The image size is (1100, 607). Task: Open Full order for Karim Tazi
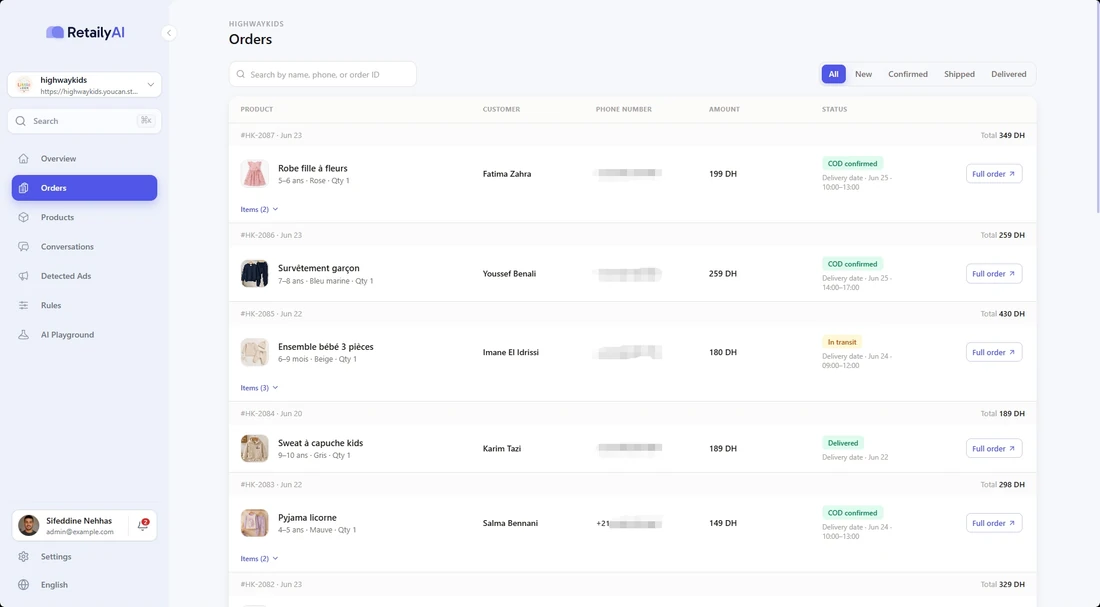994,448
